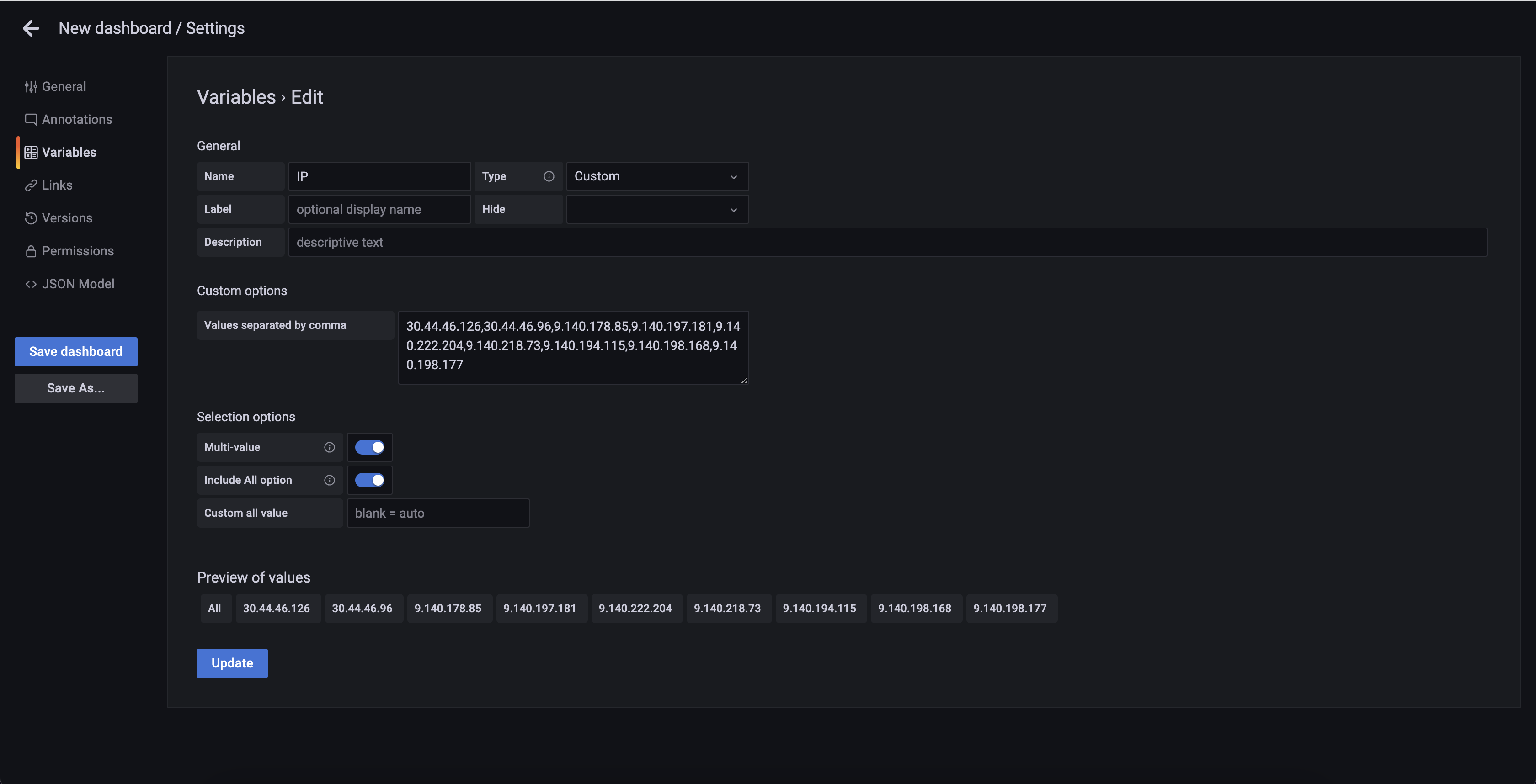Click the Save dashboard button
The image size is (1536, 784).
tap(76, 351)
